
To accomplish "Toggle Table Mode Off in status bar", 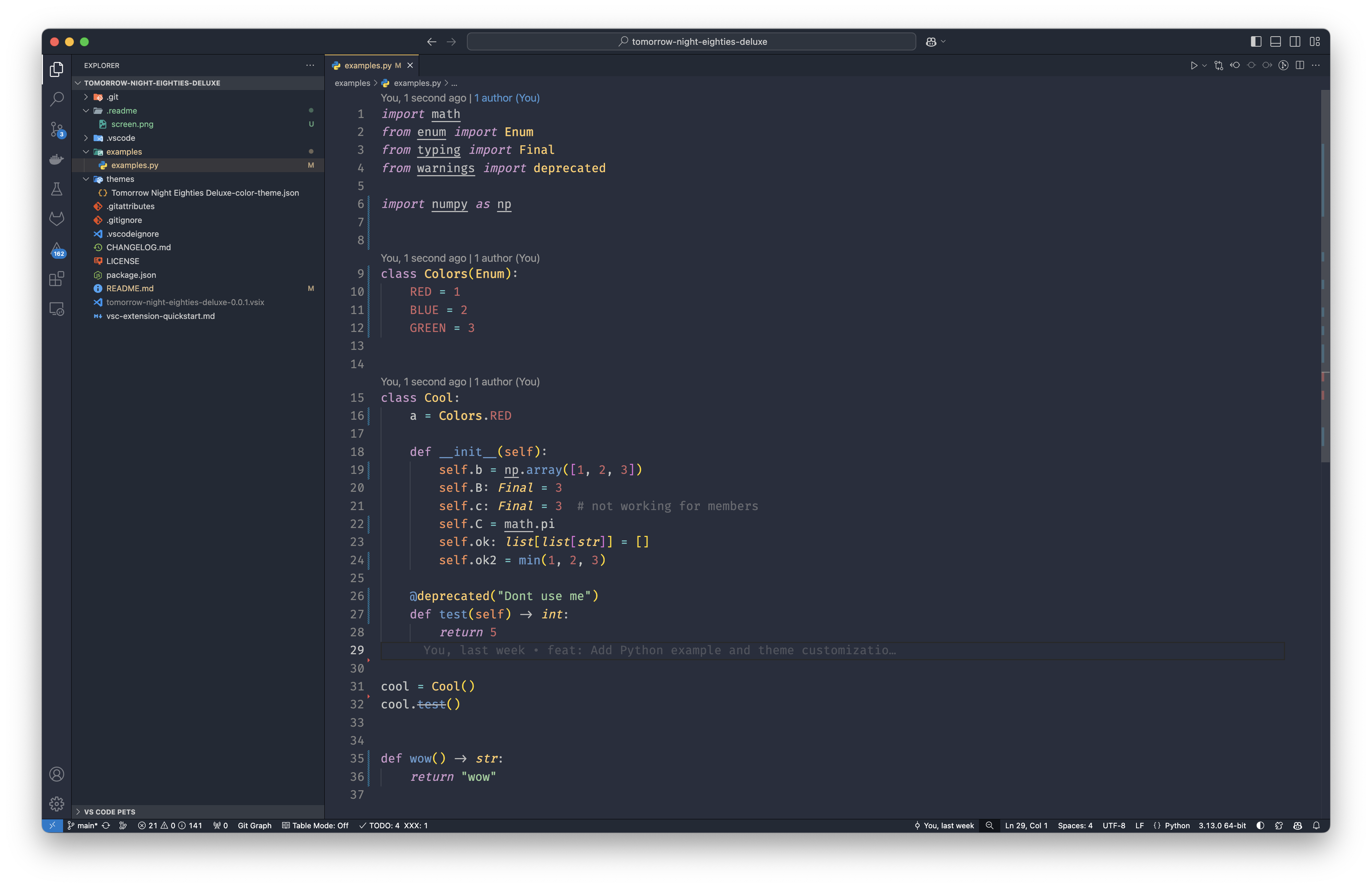I will tap(315, 825).
